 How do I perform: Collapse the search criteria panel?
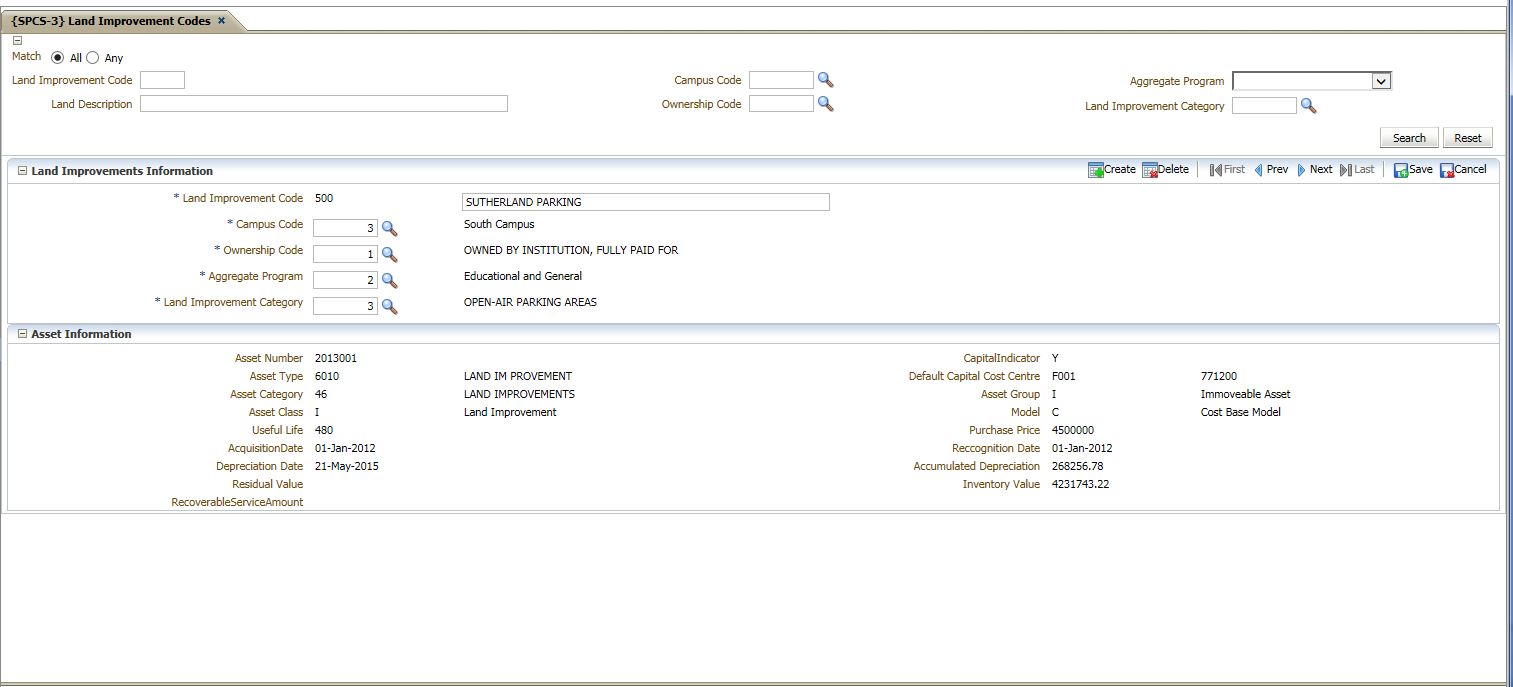pos(17,41)
